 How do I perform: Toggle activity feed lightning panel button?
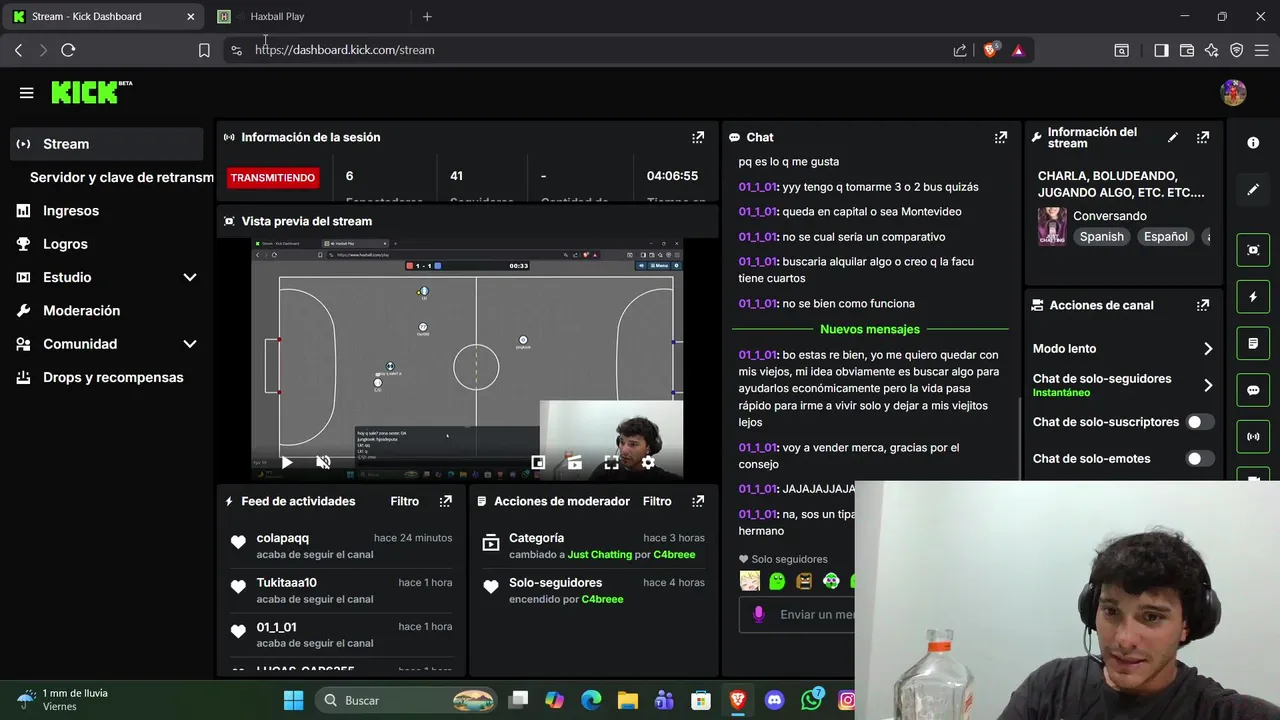[x=1253, y=297]
